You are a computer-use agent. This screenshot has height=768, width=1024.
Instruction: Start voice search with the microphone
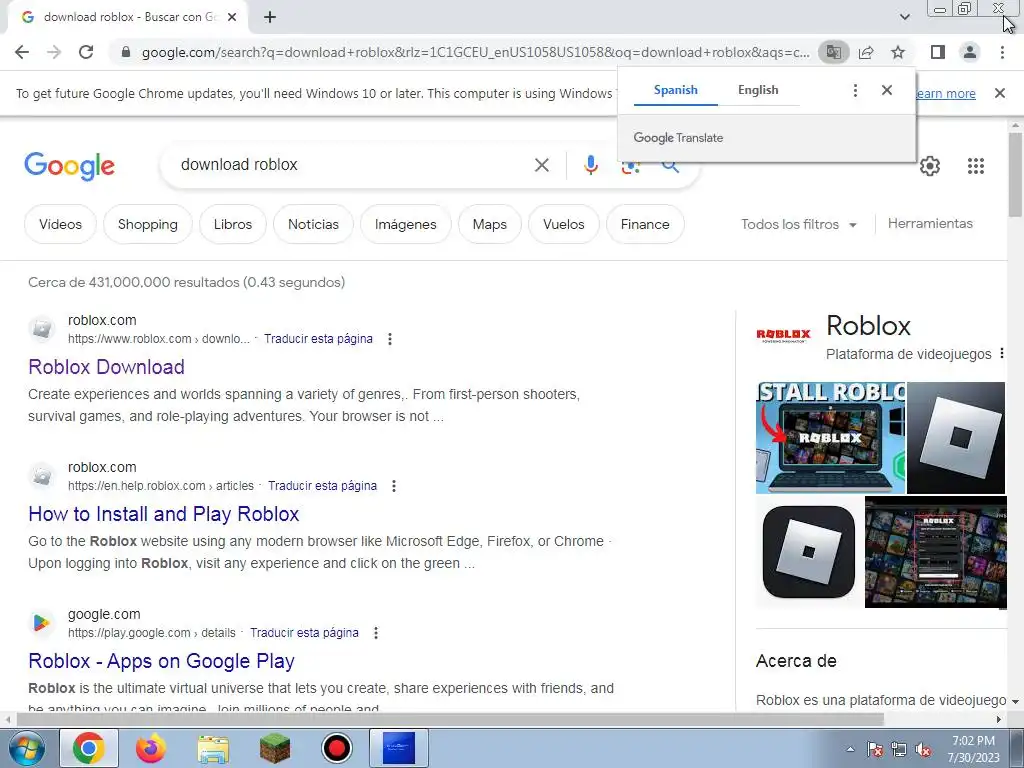point(590,165)
